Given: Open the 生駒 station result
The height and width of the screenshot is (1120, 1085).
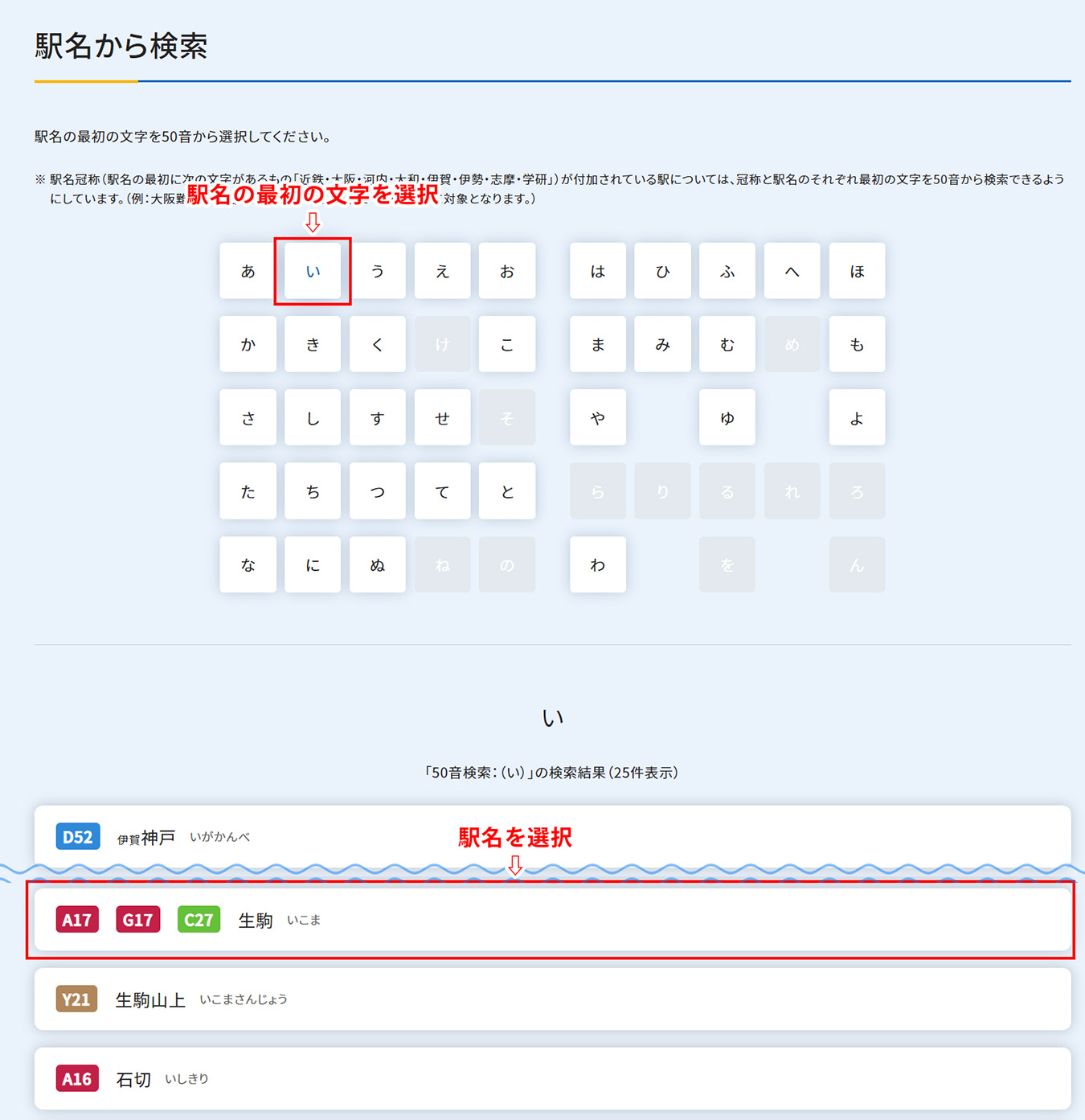Looking at the screenshot, I should pos(553,920).
